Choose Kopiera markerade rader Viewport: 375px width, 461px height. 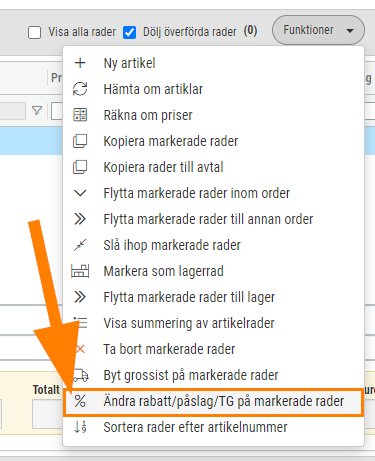point(213,141)
